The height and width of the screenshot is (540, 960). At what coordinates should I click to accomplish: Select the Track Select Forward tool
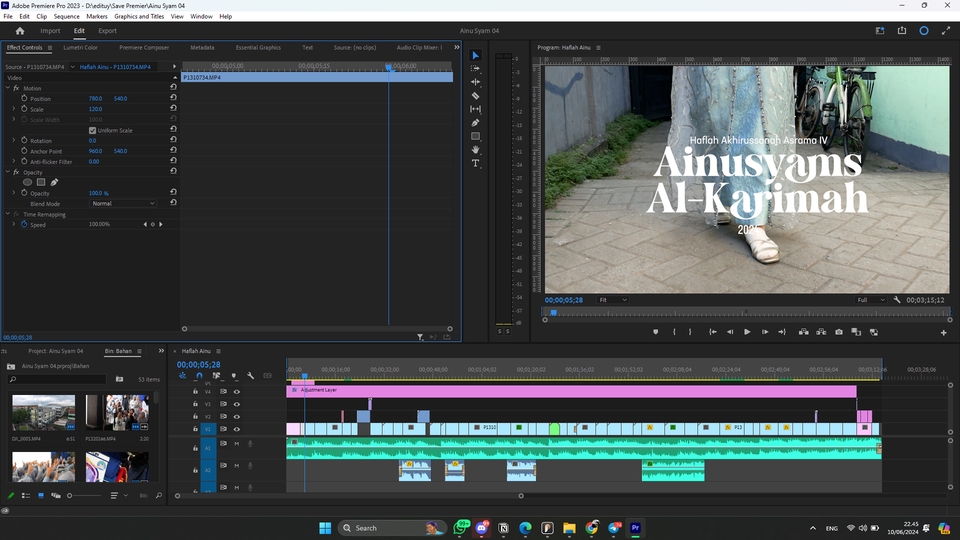point(475,69)
